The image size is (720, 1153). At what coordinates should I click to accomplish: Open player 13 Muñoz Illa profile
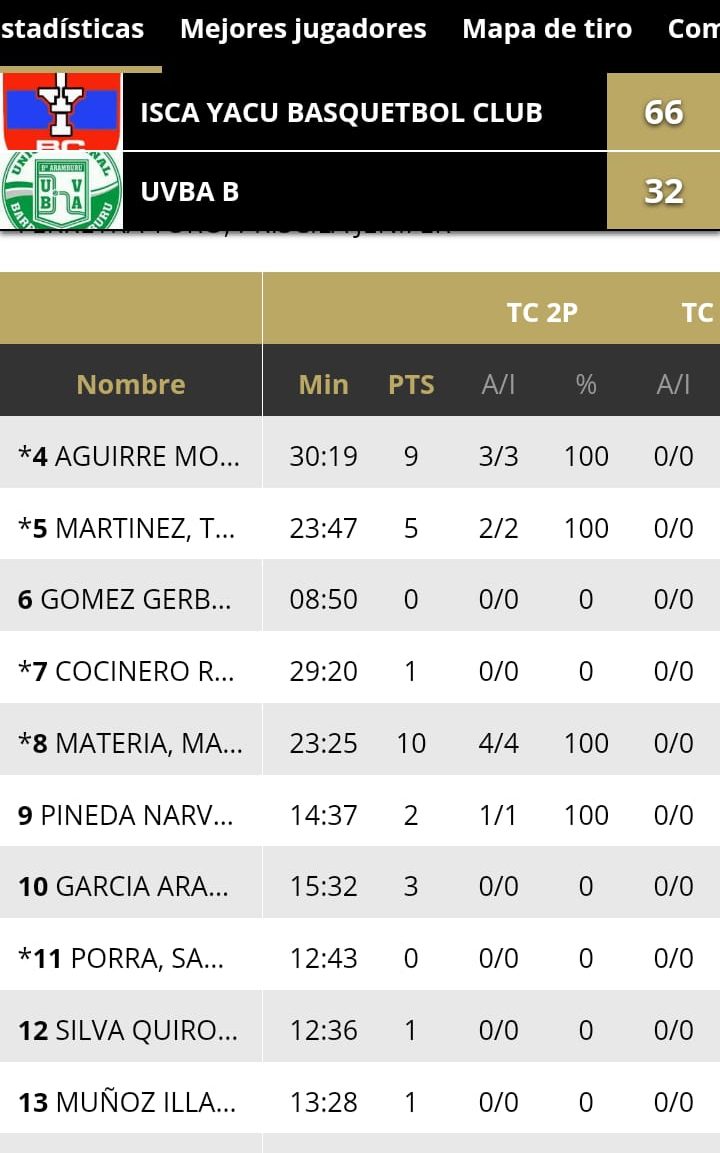pos(128,1102)
